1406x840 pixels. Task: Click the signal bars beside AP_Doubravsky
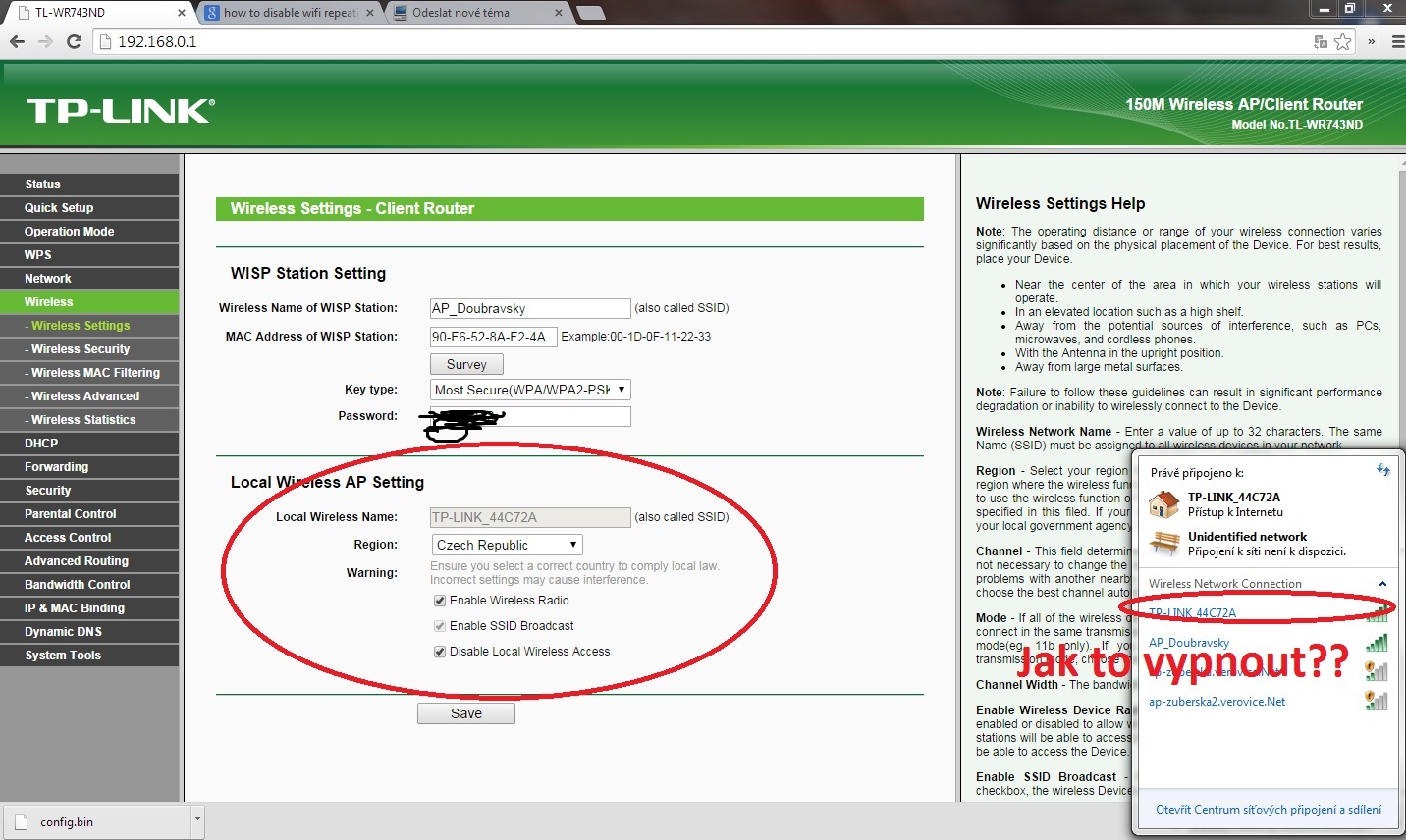click(x=1377, y=643)
